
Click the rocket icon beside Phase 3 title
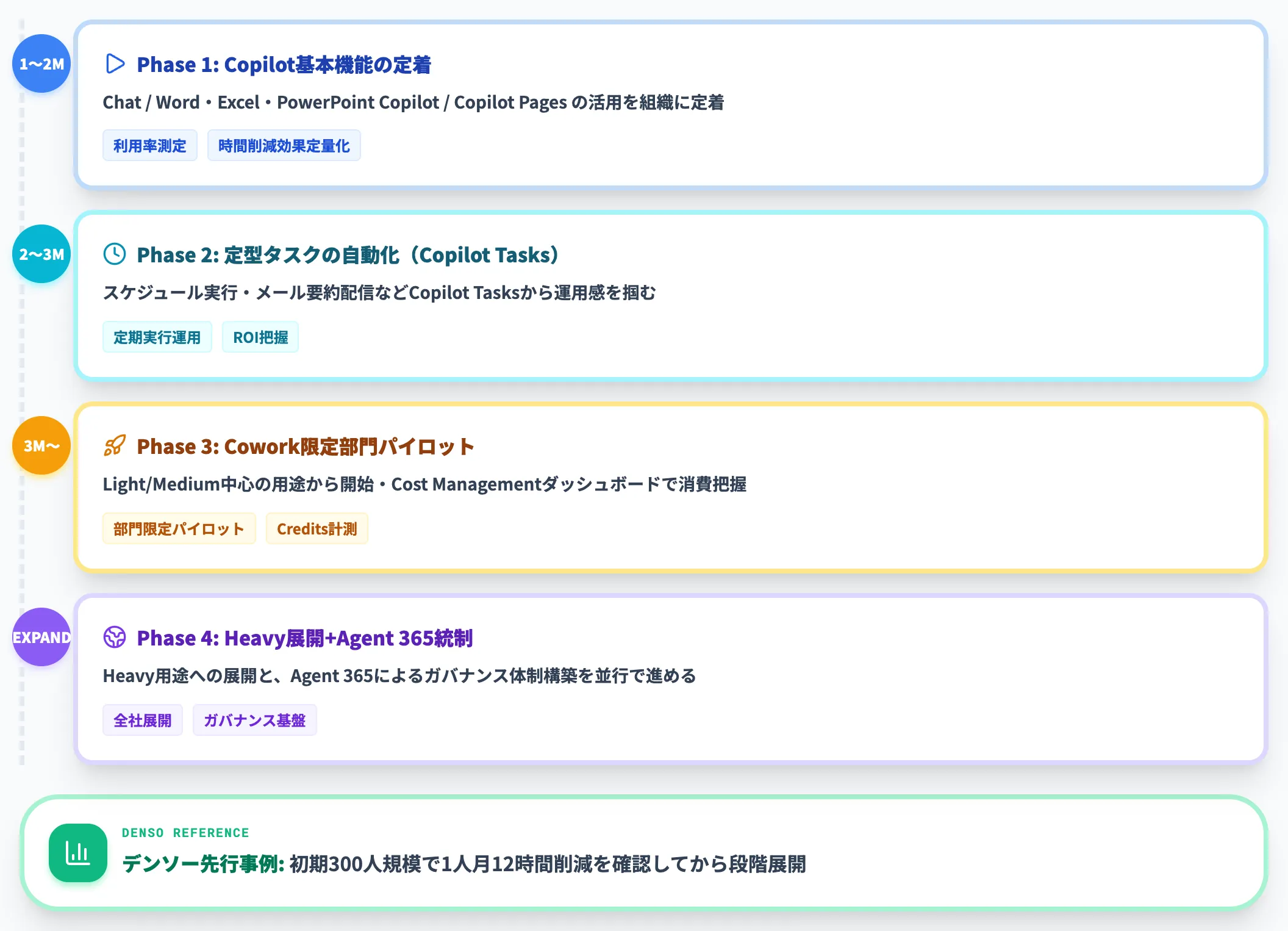[x=115, y=446]
